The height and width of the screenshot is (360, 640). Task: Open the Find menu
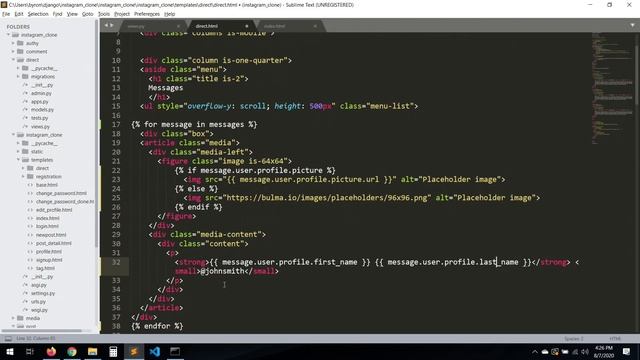[57, 14]
